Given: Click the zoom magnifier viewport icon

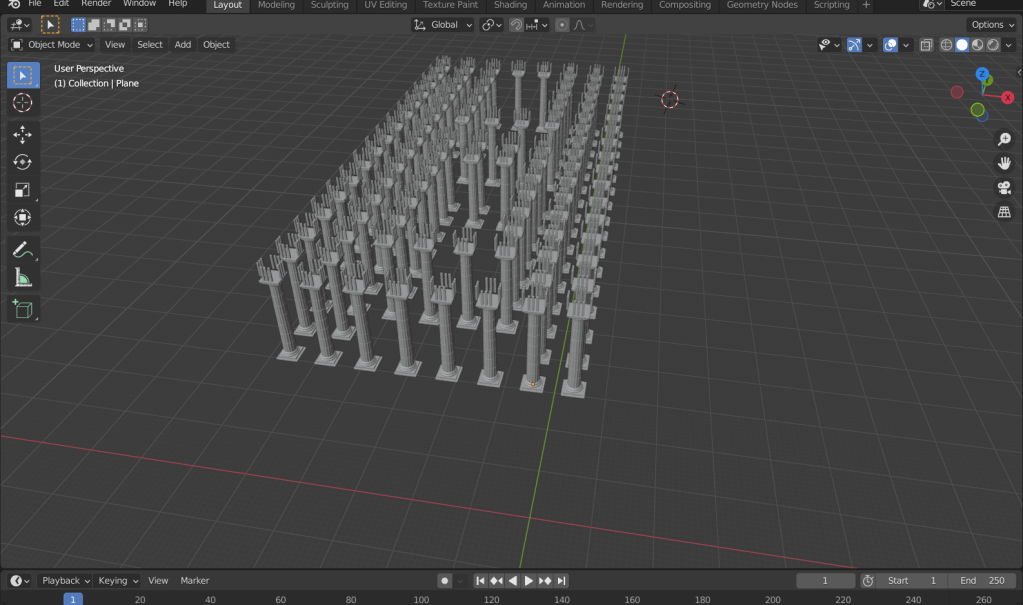Looking at the screenshot, I should click(x=1004, y=140).
